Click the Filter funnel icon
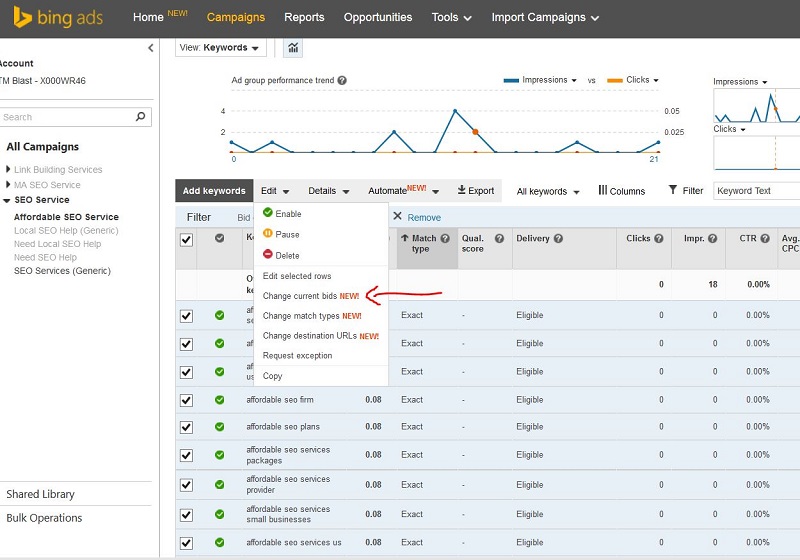800x560 pixels. pyautogui.click(x=673, y=190)
